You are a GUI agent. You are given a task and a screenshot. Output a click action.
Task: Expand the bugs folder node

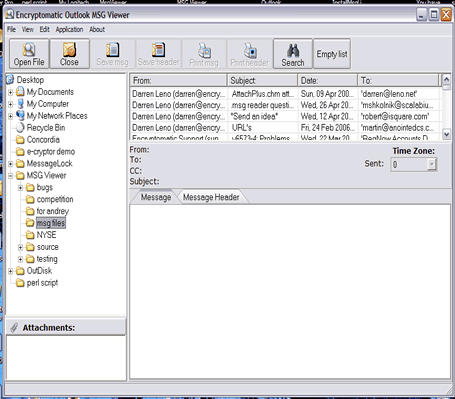point(20,188)
